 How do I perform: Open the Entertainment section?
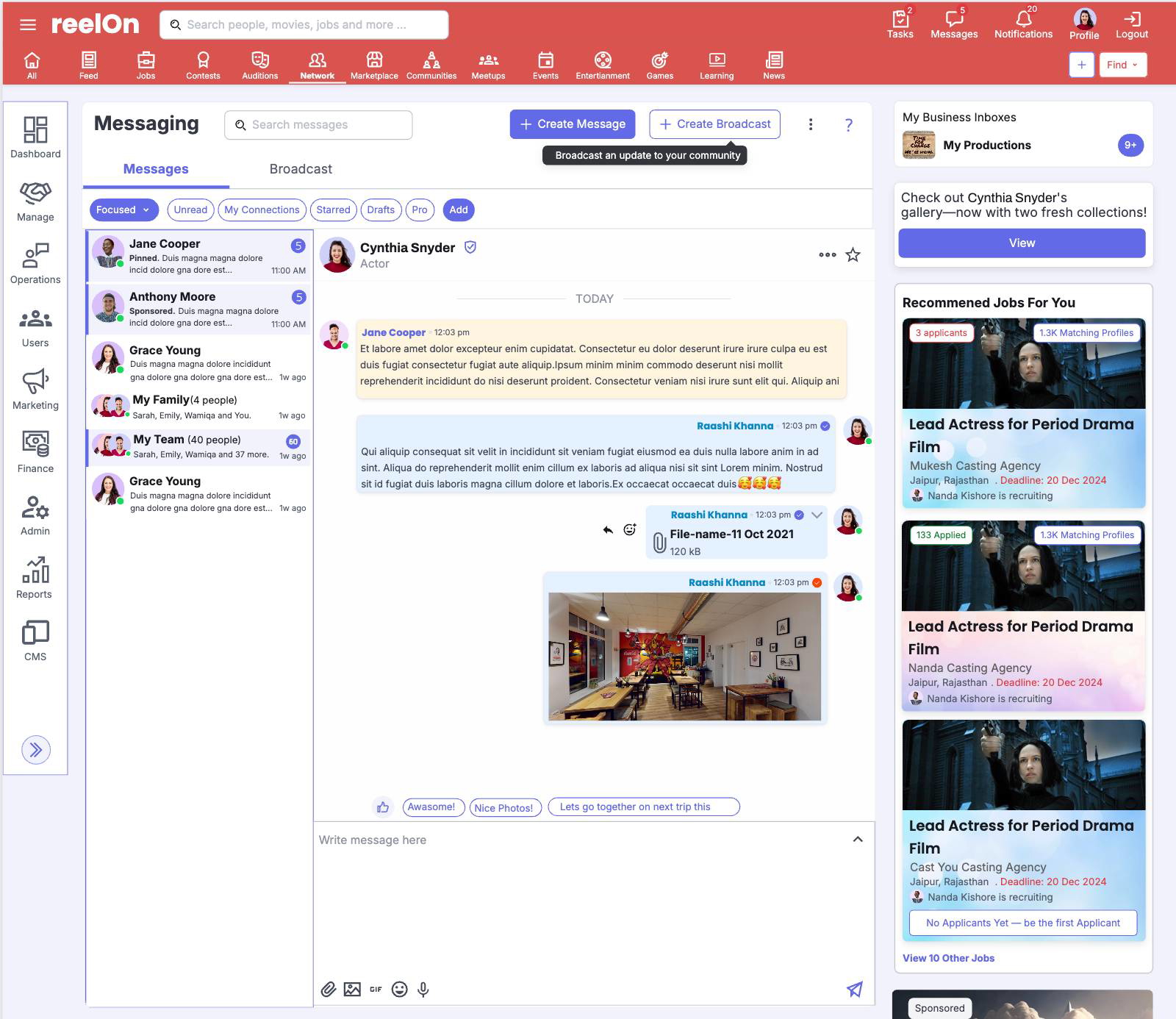click(x=603, y=65)
